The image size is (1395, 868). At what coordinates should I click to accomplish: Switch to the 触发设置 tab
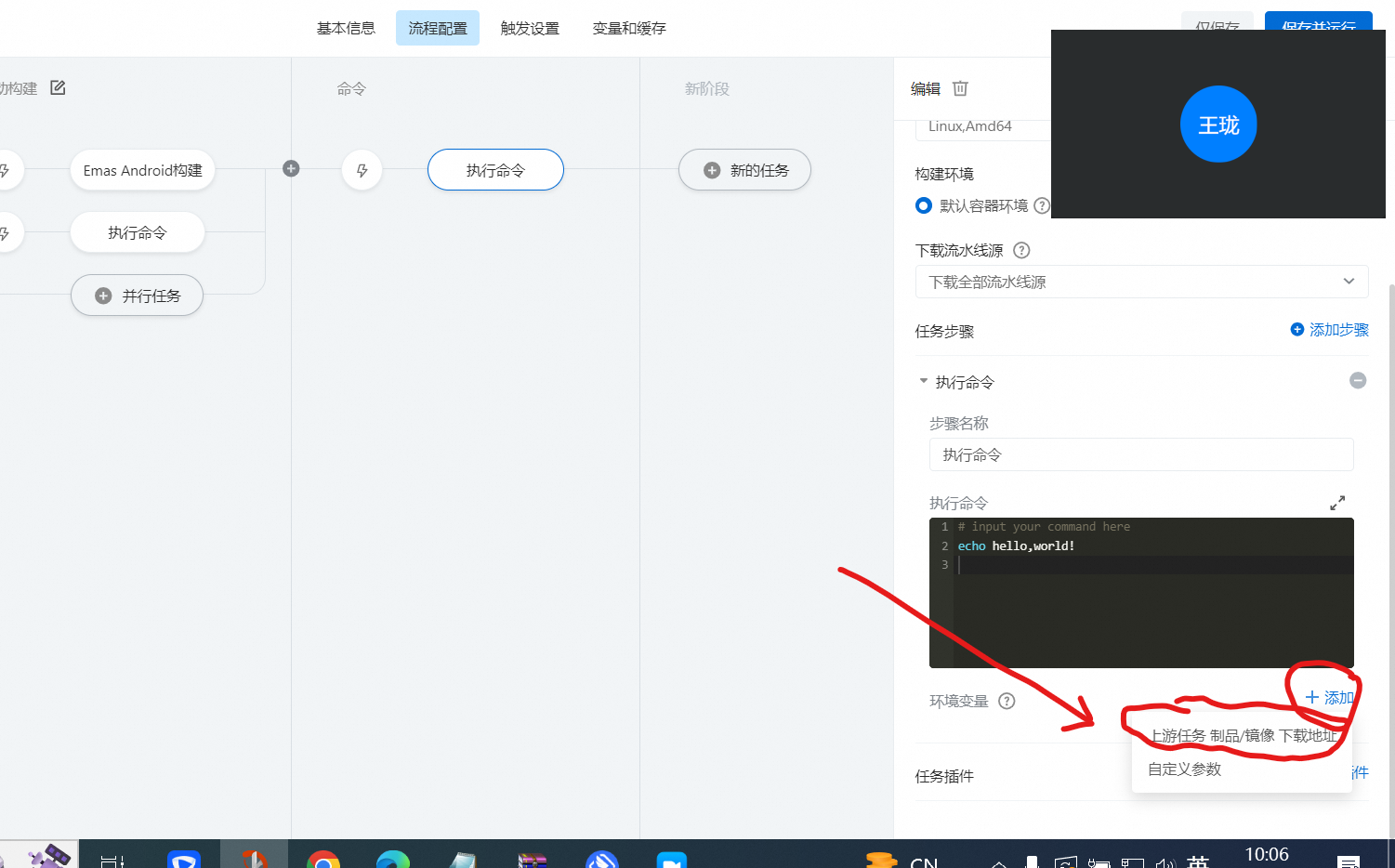[x=530, y=28]
